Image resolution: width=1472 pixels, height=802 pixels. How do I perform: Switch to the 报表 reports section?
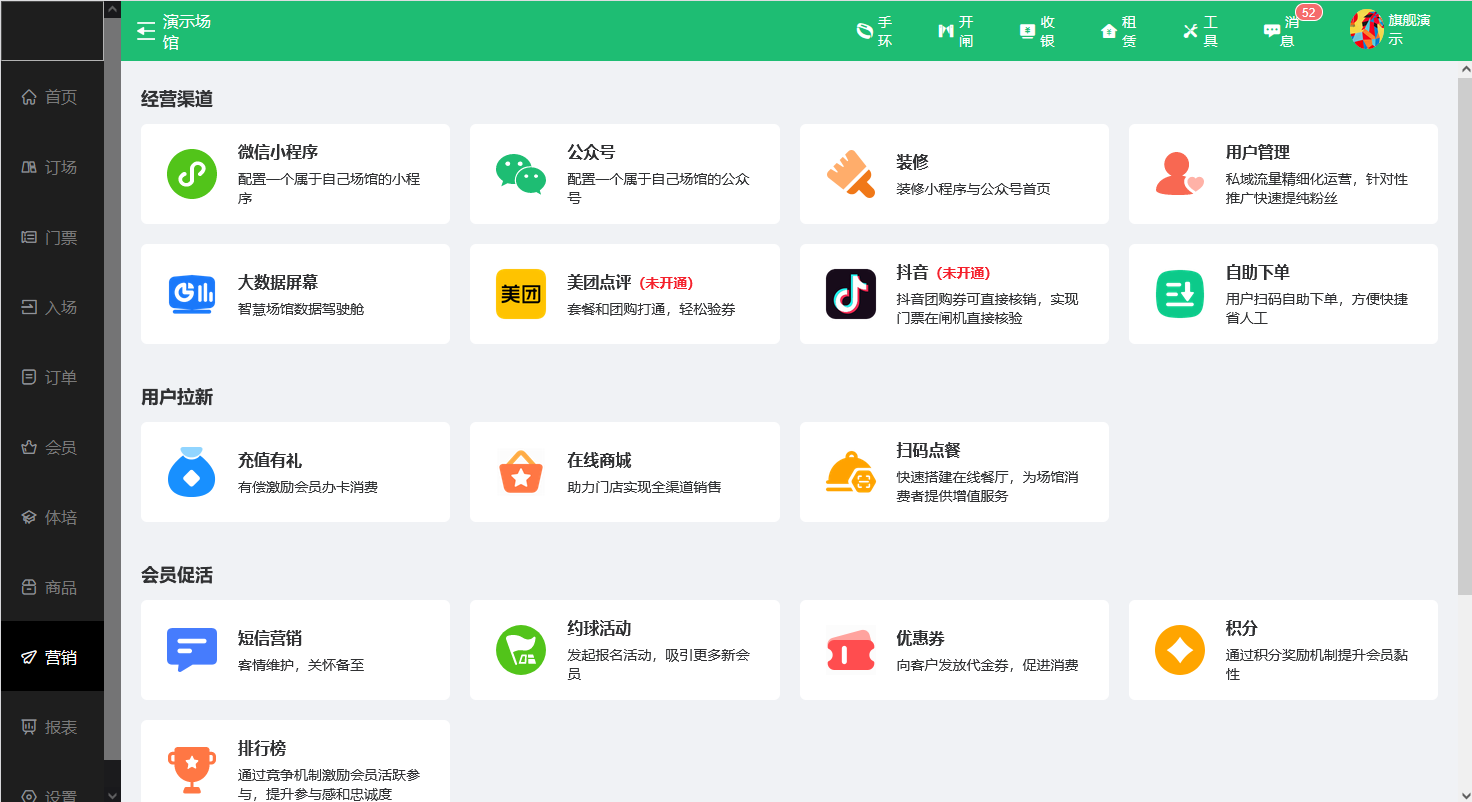pos(52,726)
